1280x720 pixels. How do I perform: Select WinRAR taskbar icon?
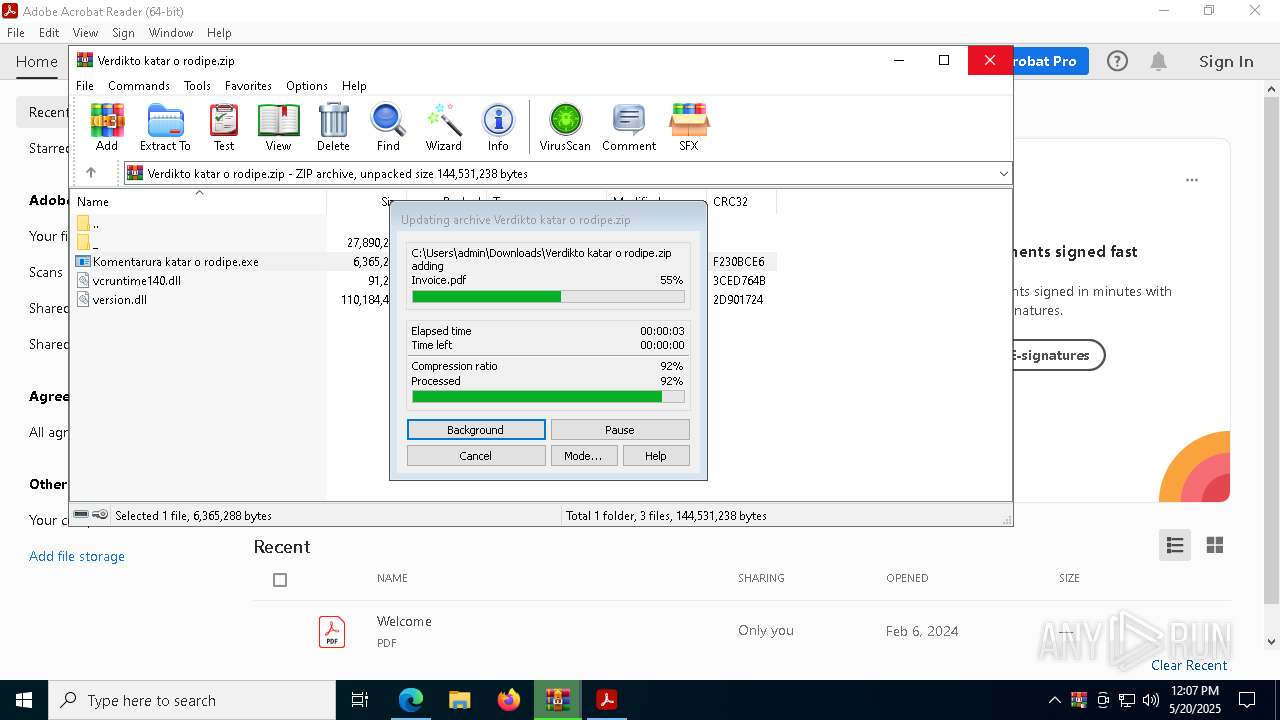click(557, 700)
